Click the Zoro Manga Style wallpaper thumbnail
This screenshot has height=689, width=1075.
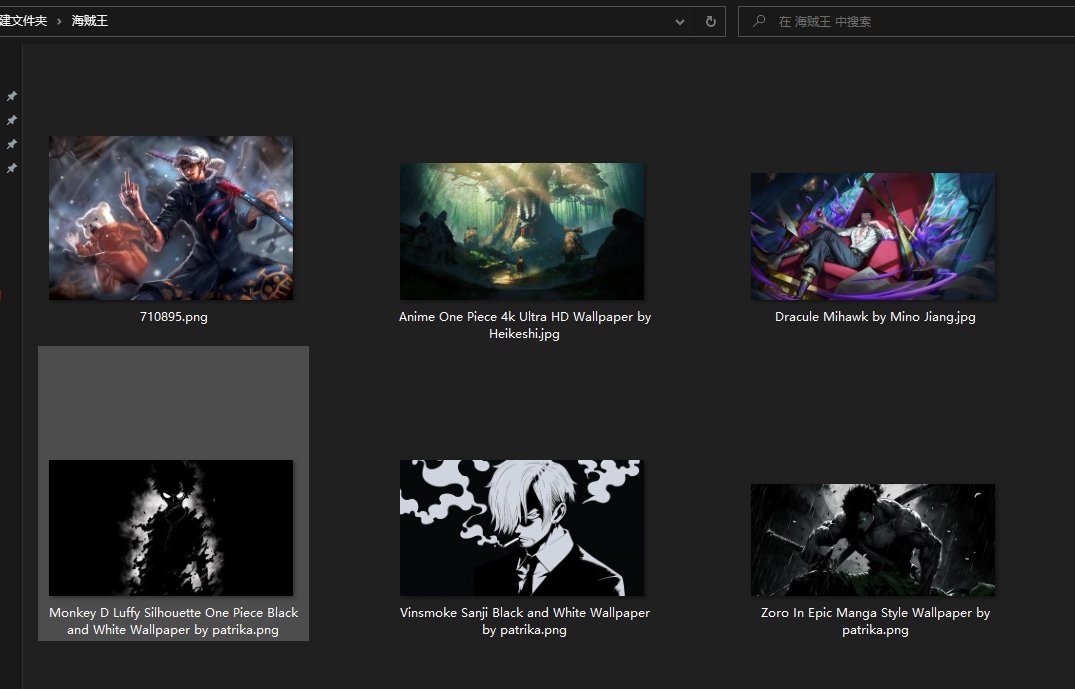[873, 540]
